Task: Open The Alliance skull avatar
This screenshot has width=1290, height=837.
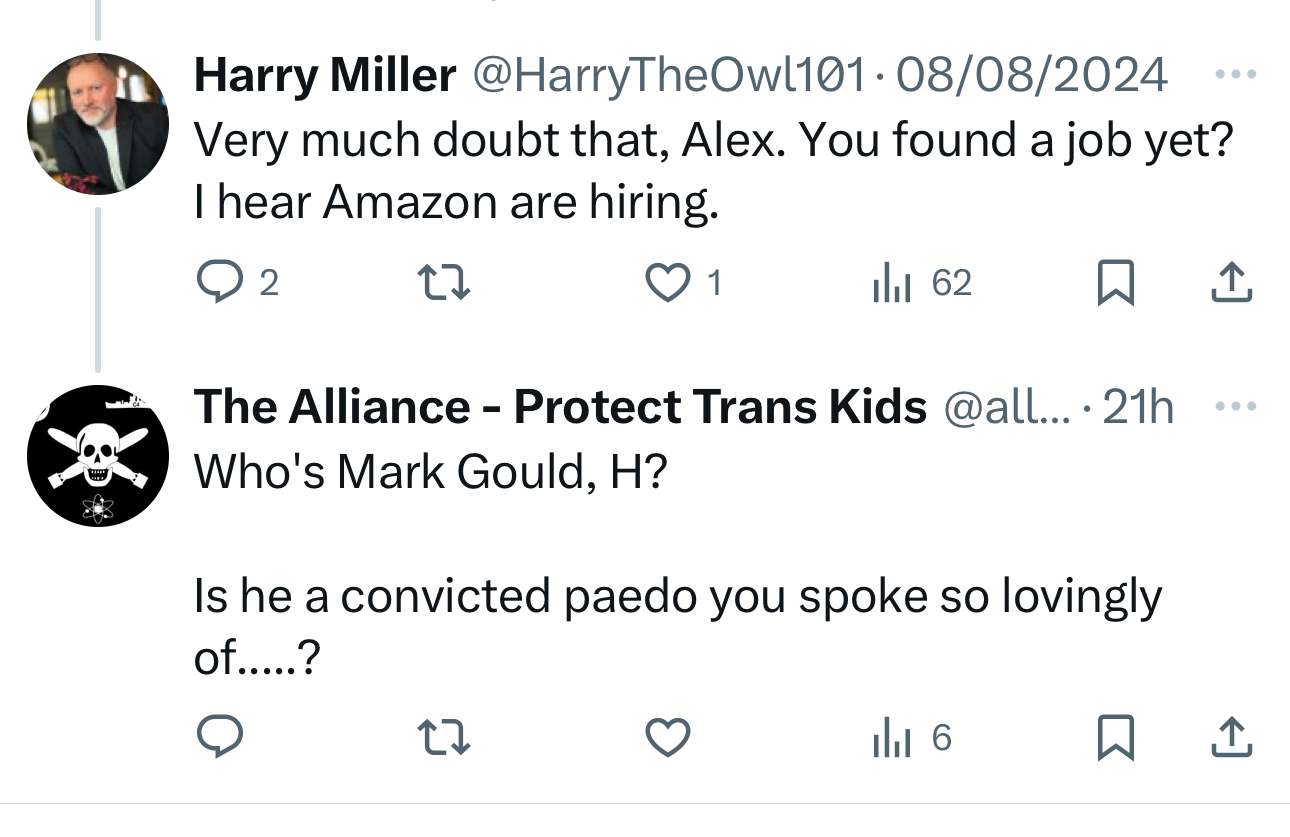Action: click(x=97, y=455)
